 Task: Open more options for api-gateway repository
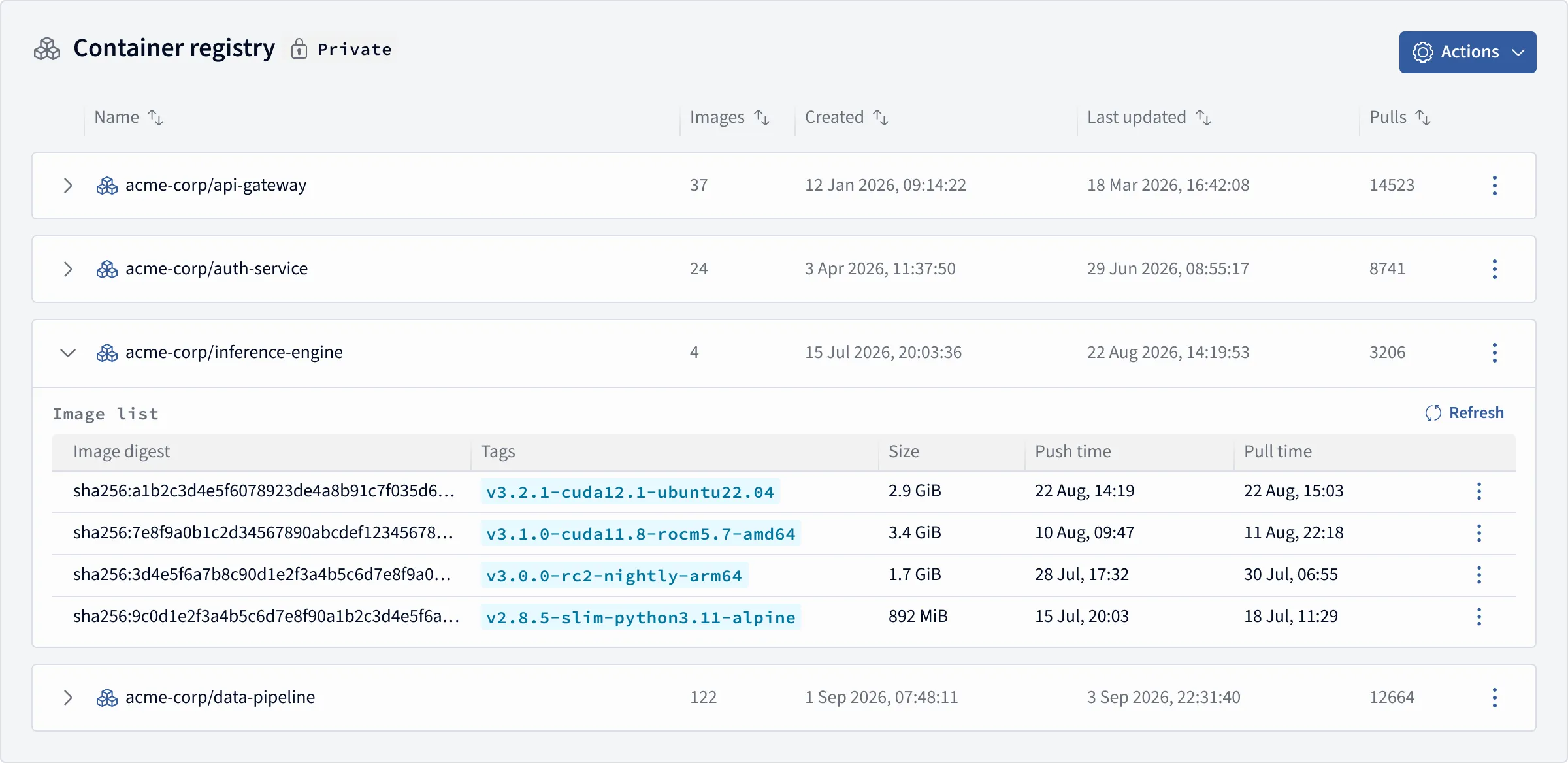[x=1495, y=186]
